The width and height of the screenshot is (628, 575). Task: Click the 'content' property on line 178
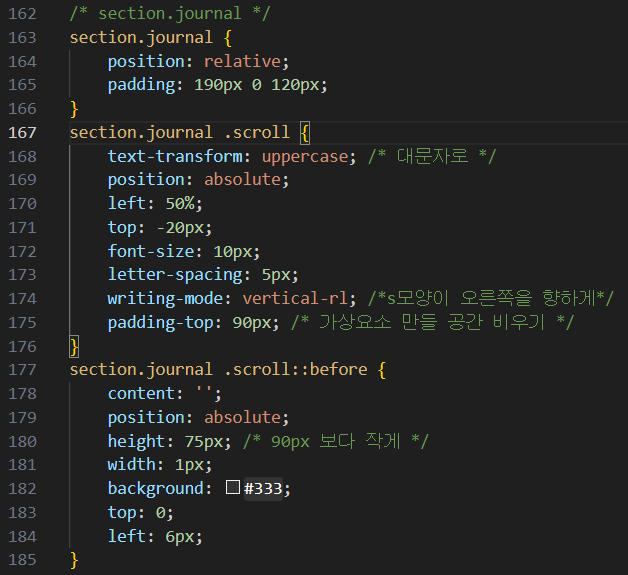click(x=141, y=393)
